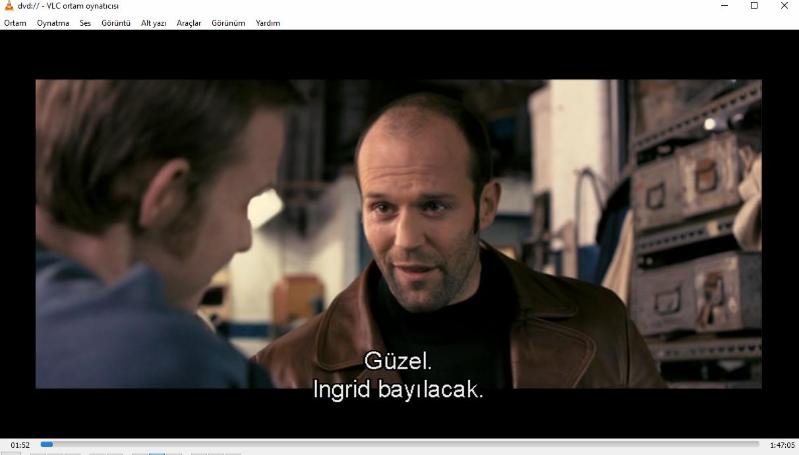This screenshot has width=799, height=455.
Task: Click the blue seek position handle
Action: pos(46,444)
